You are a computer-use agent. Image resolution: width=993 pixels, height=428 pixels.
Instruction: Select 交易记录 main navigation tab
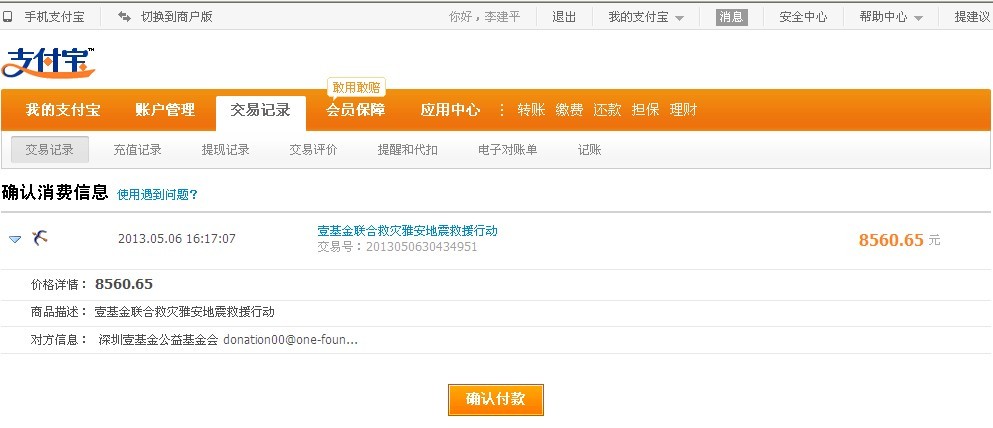click(x=260, y=111)
